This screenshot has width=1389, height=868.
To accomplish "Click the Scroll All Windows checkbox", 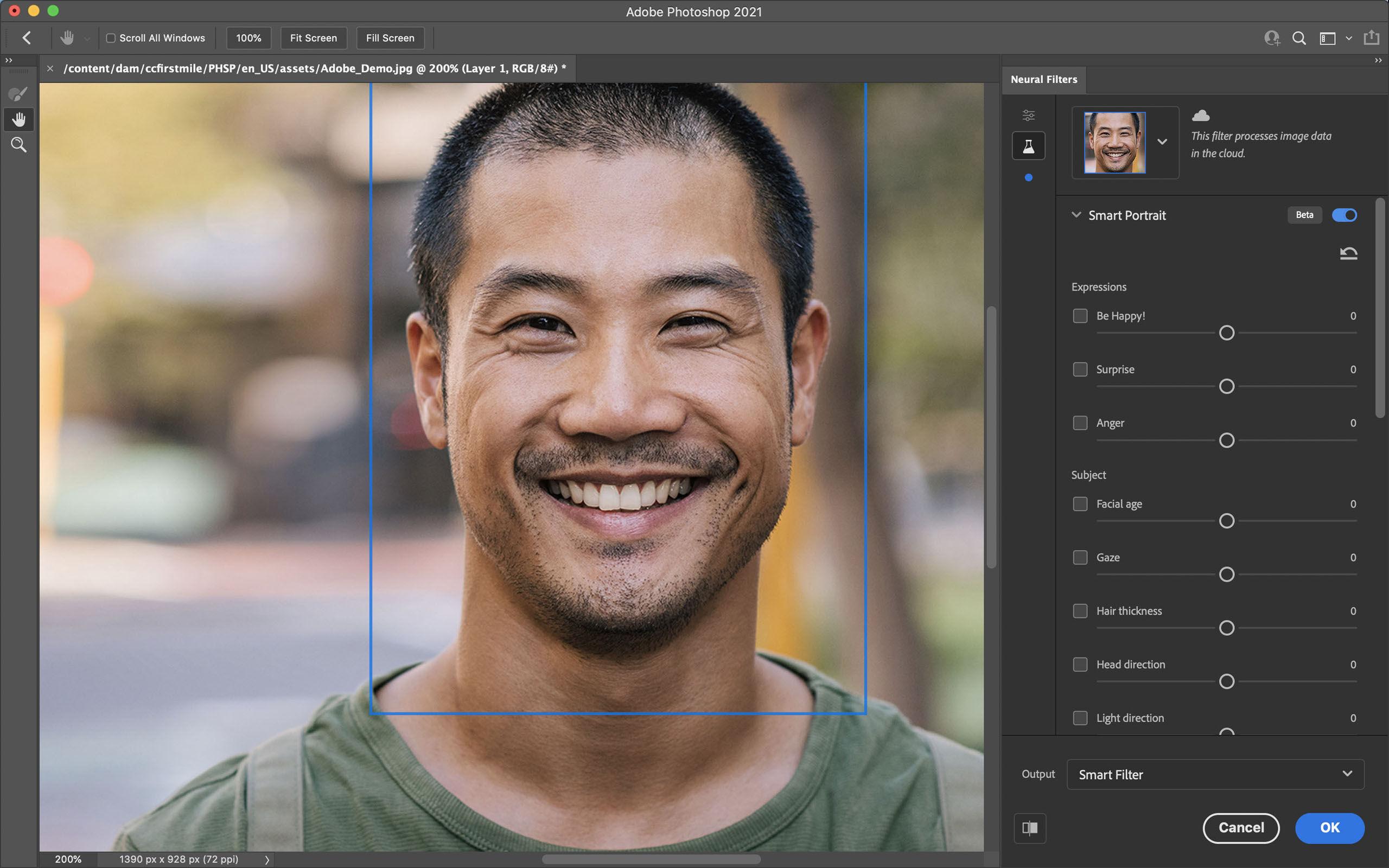I will point(111,38).
